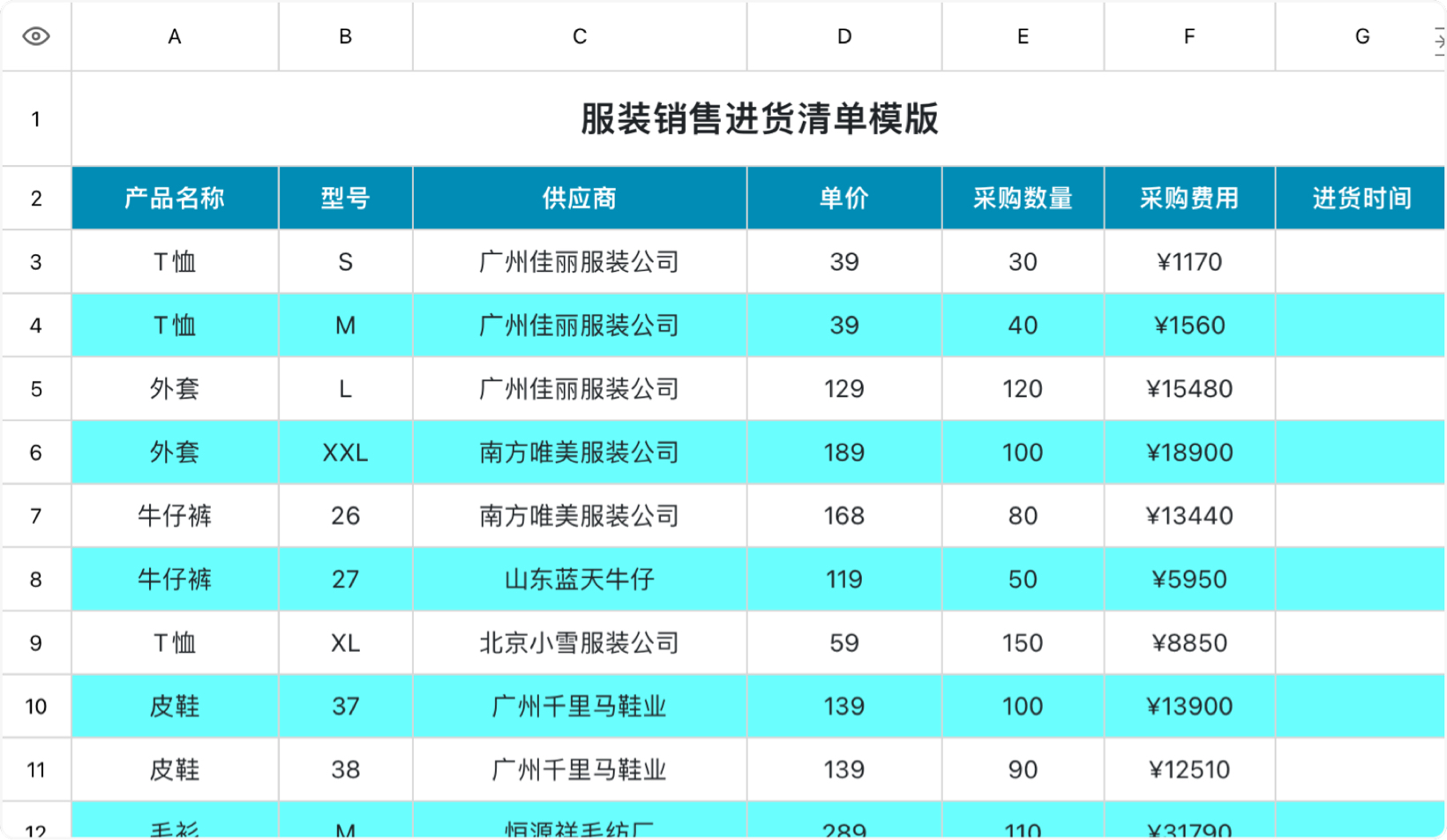The image size is (1447, 840).
Task: Select 广州千里马鞋业 in row 11
Action: click(580, 770)
